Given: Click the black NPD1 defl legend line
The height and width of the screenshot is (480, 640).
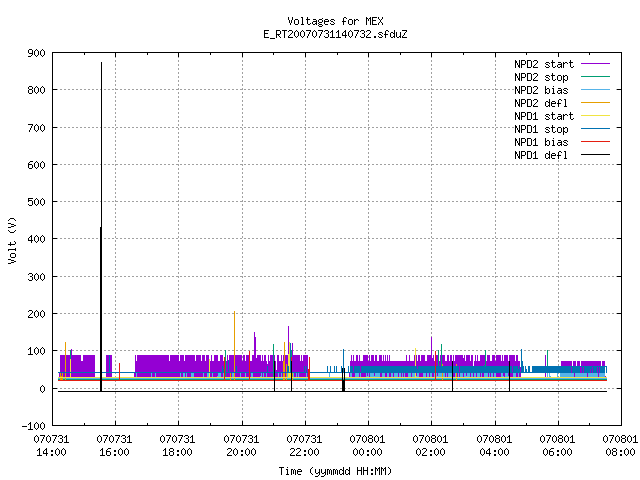Looking at the screenshot, I should click(x=595, y=155).
